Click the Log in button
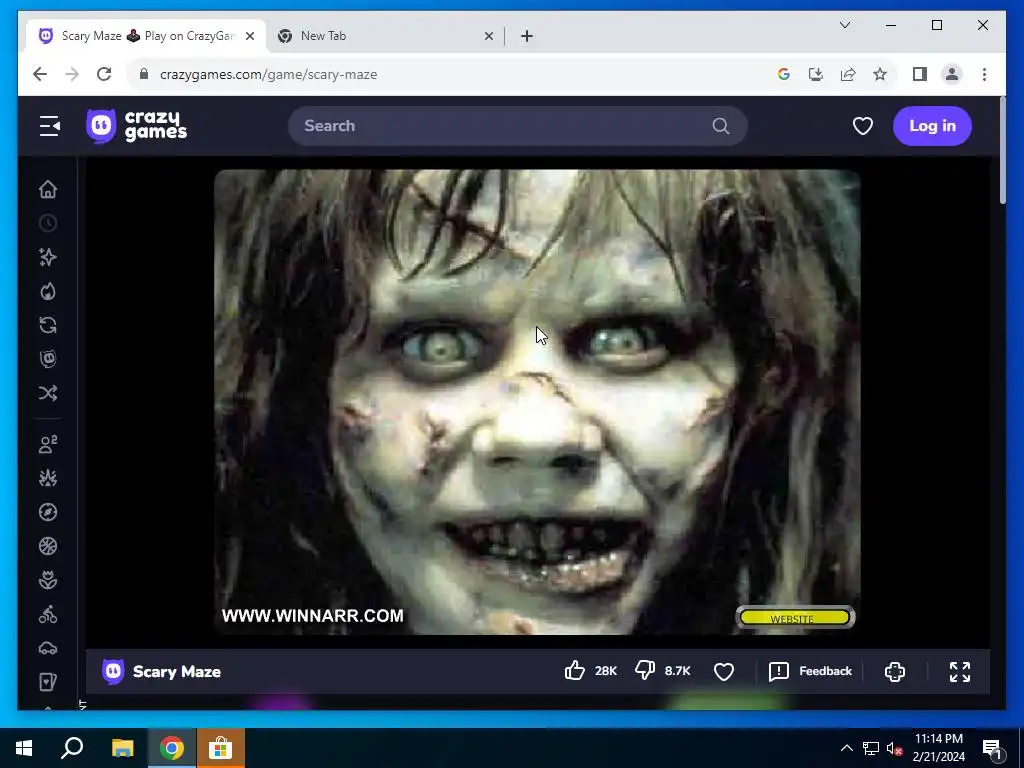Screen dimensions: 1024x768 click(x=932, y=126)
